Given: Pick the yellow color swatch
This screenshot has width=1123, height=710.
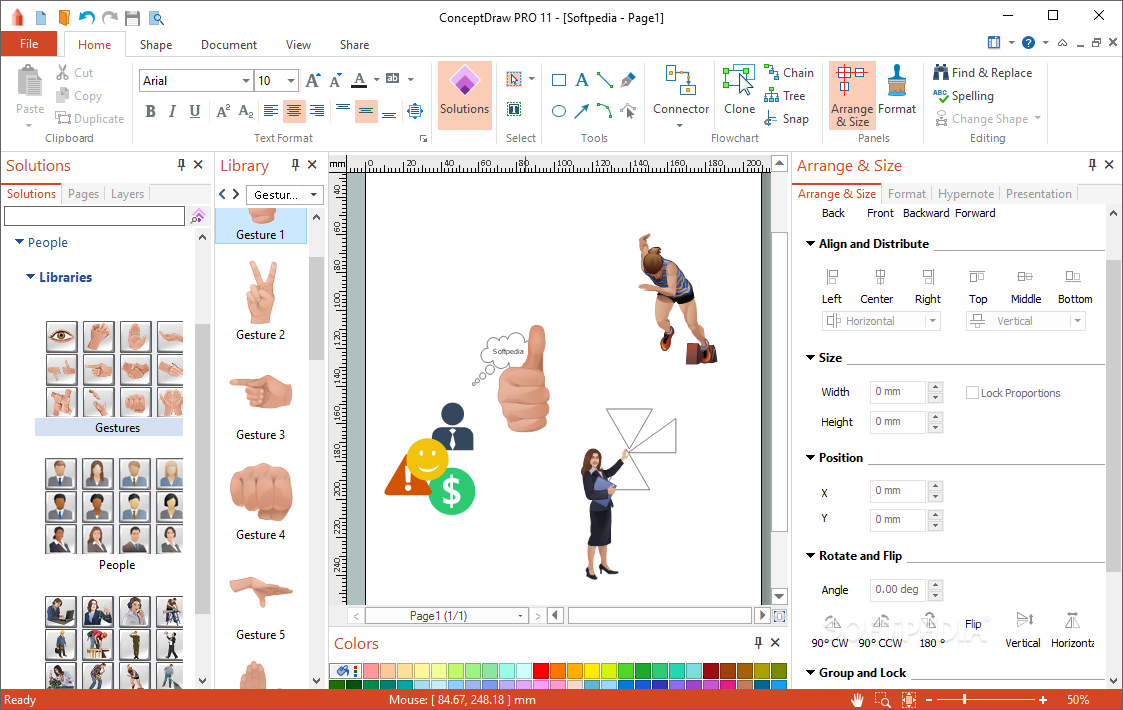Looking at the screenshot, I should (x=592, y=671).
